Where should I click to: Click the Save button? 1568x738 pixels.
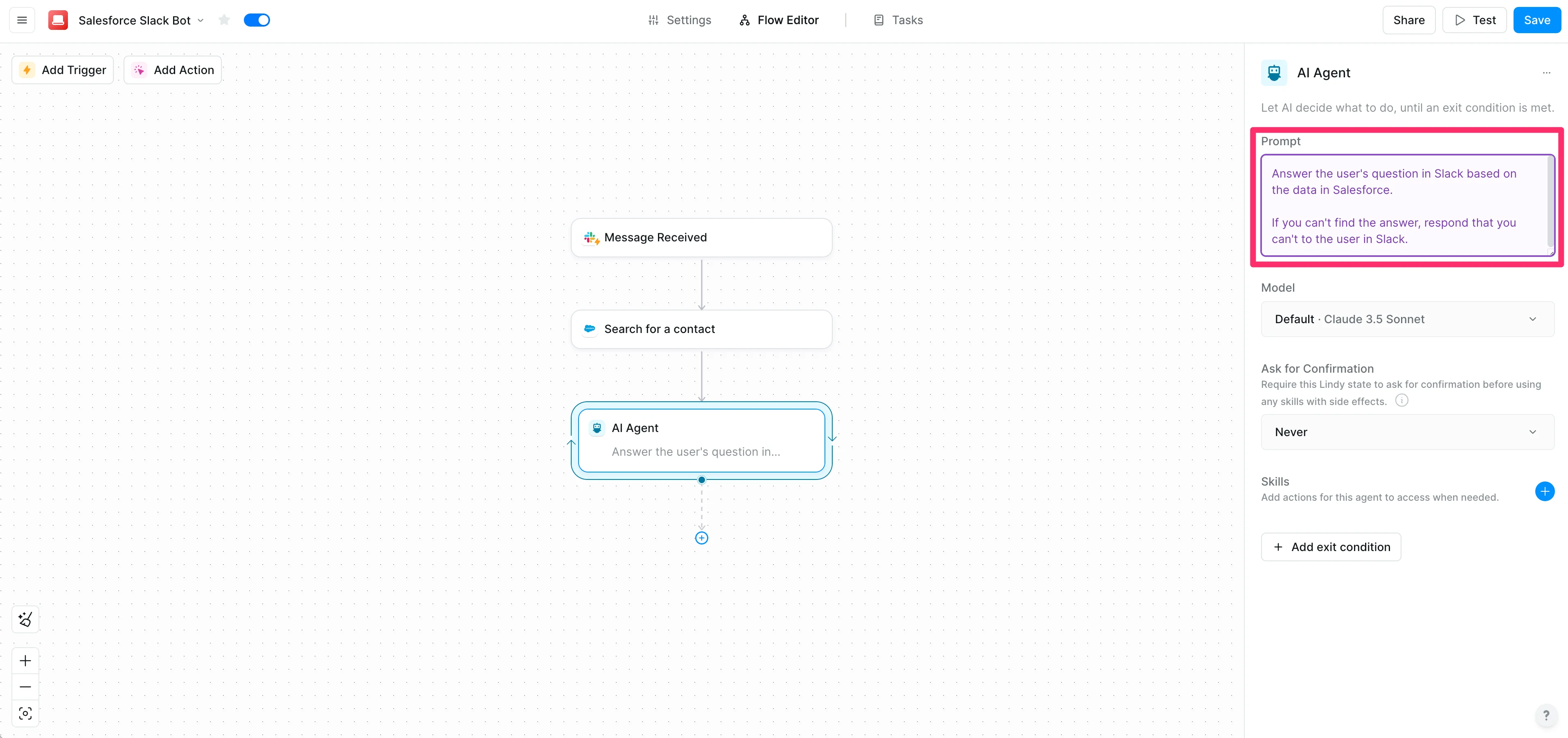[x=1536, y=20]
